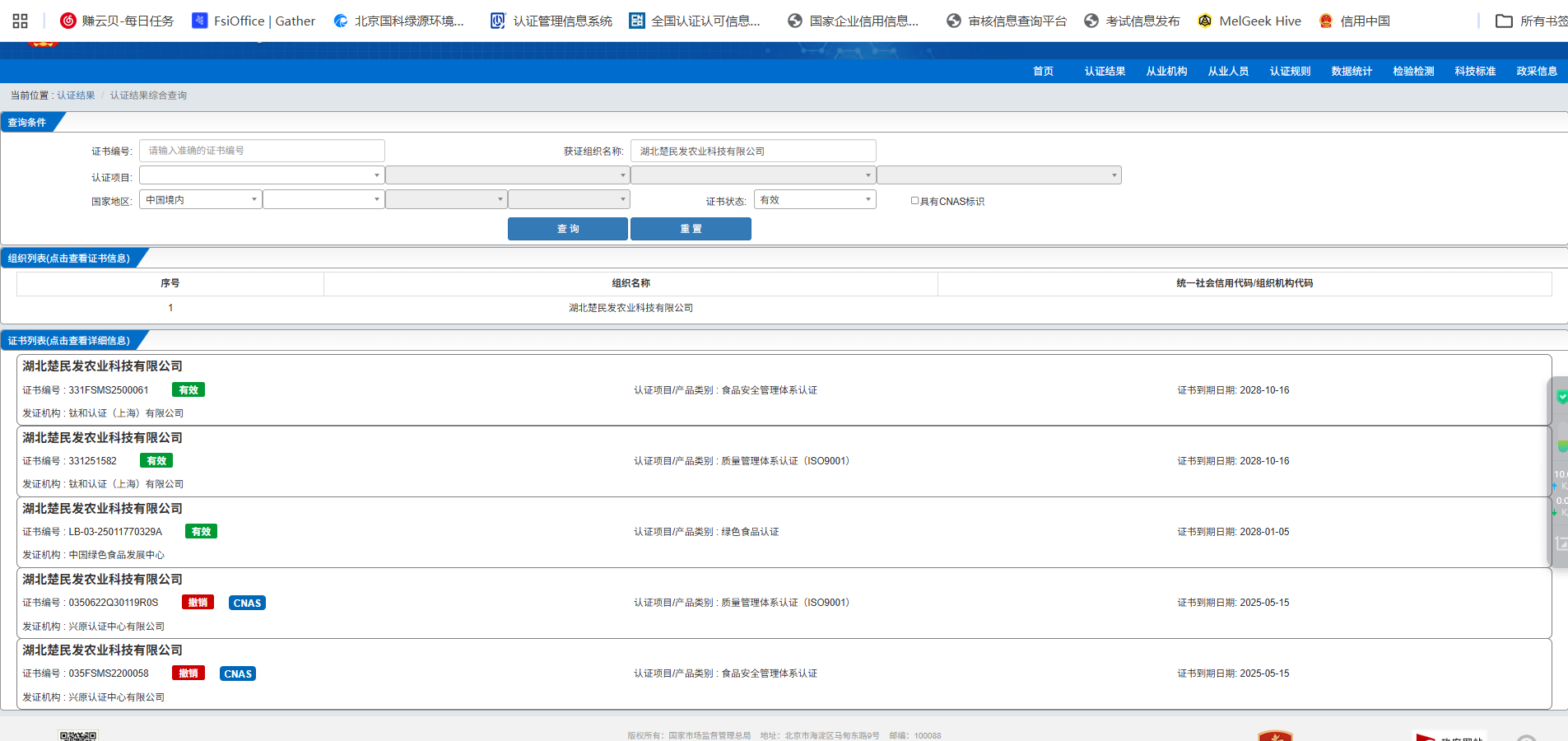The image size is (1568, 741).
Task: Click the 撤销 badge for certificate 035FSMS2200058
Action: pos(188,673)
